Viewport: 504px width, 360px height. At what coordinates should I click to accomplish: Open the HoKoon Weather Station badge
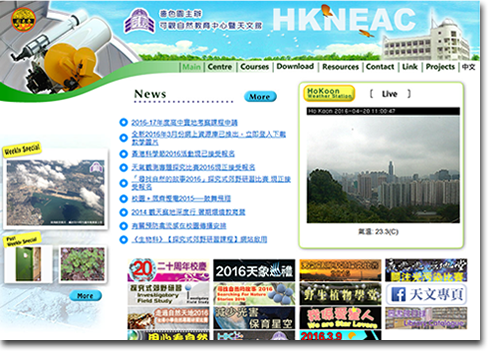329,93
